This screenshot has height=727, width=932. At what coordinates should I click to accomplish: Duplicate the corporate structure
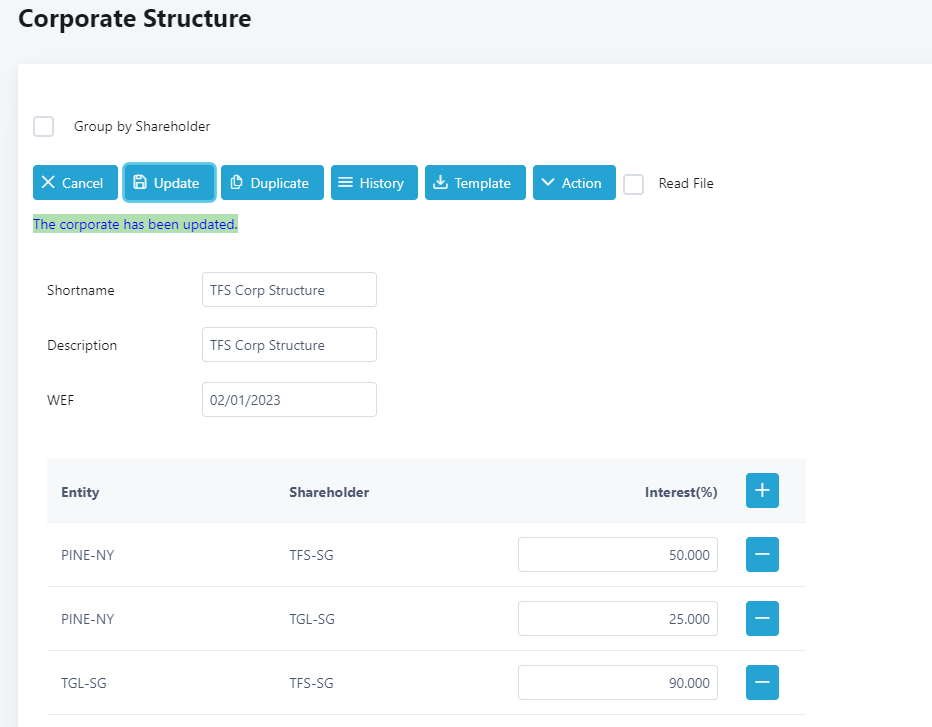[272, 183]
